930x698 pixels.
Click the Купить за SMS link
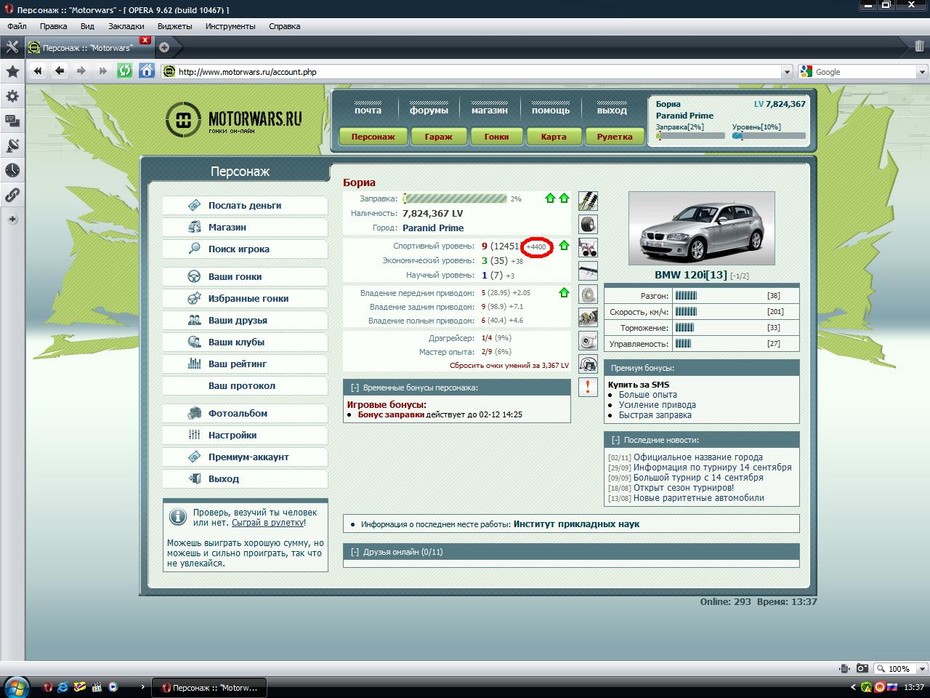coord(638,384)
